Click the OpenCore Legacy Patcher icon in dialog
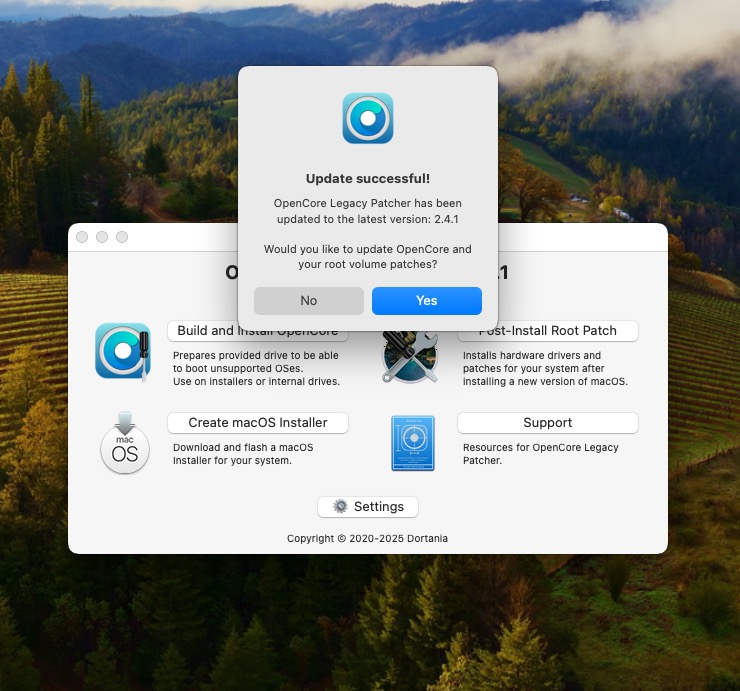The image size is (740, 691). pos(367,118)
